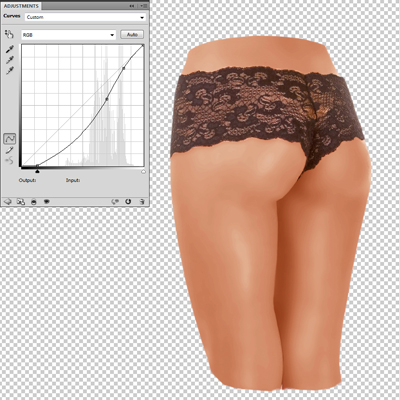Pick the white point eyedropper
The image size is (400, 400).
tap(9, 71)
